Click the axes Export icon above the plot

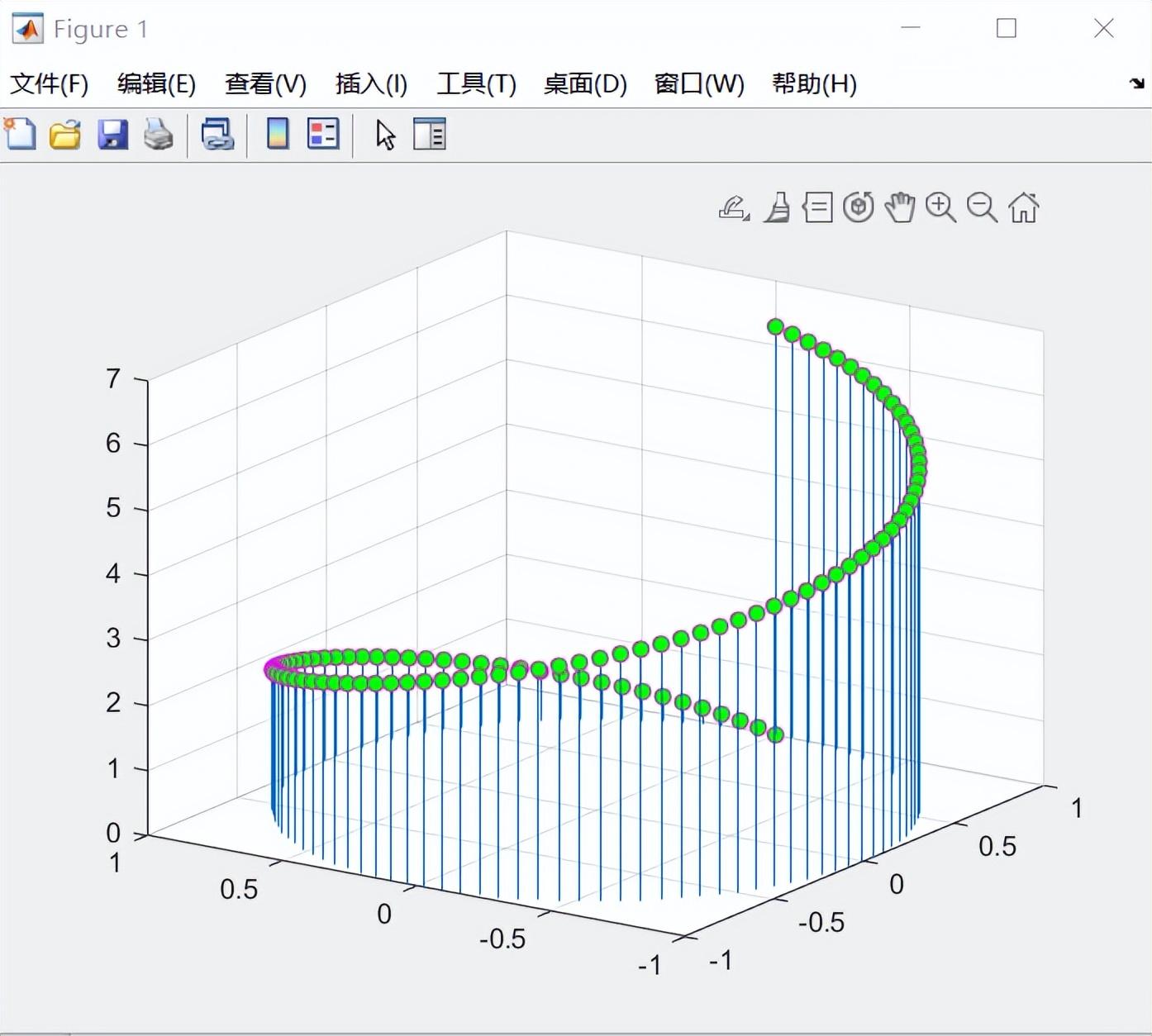(734, 207)
